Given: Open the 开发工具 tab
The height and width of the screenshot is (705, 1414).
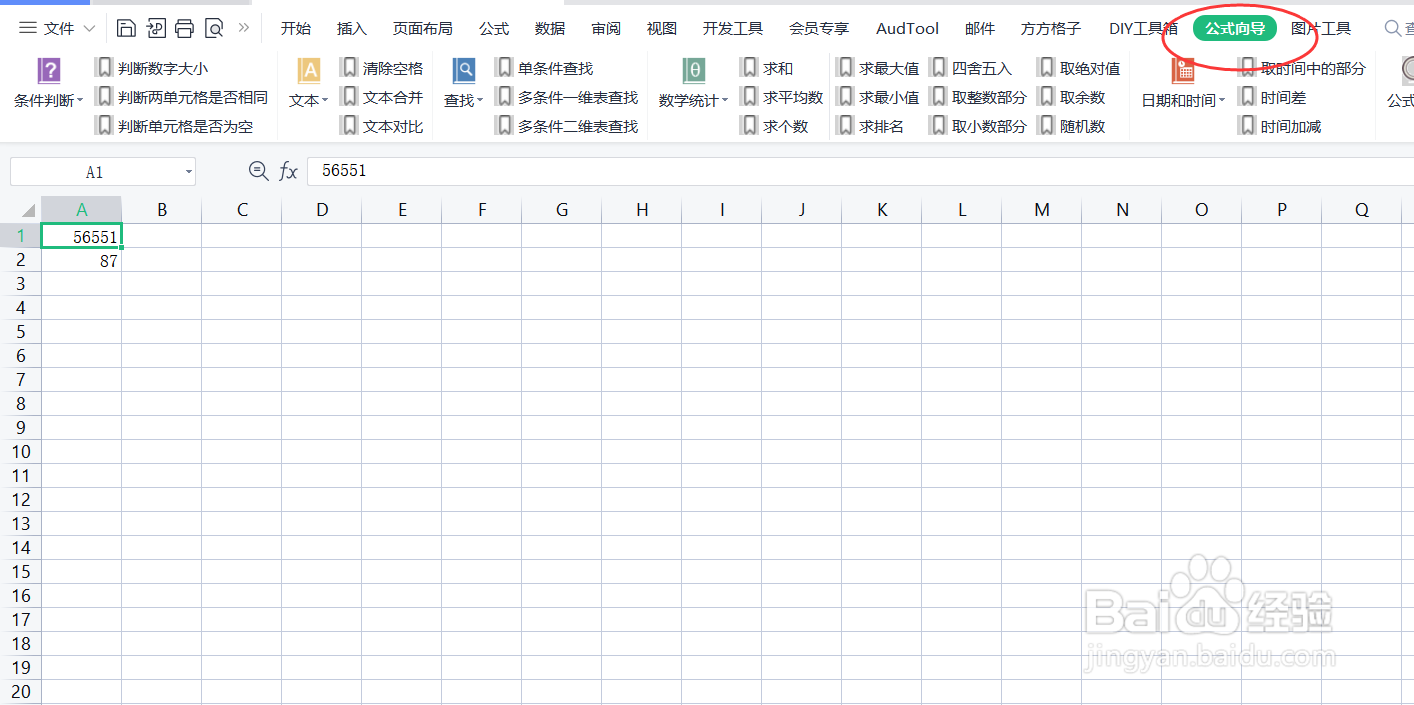Looking at the screenshot, I should pos(733,28).
